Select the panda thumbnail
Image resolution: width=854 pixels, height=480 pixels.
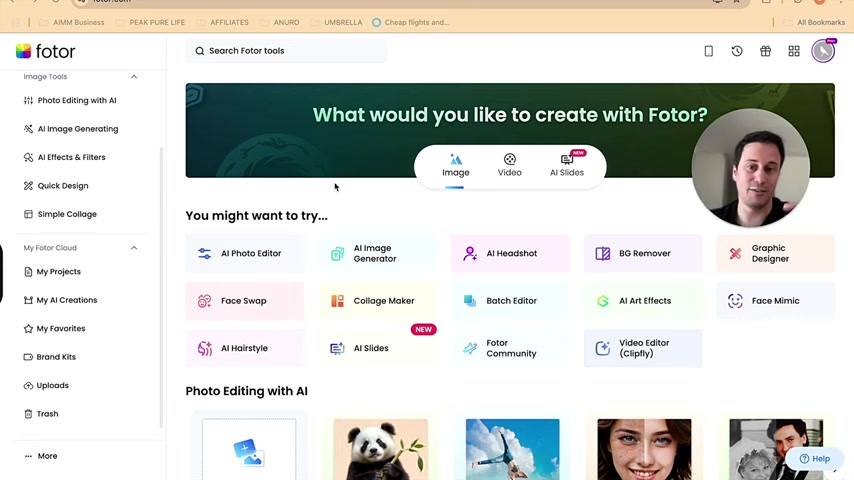pos(381,449)
